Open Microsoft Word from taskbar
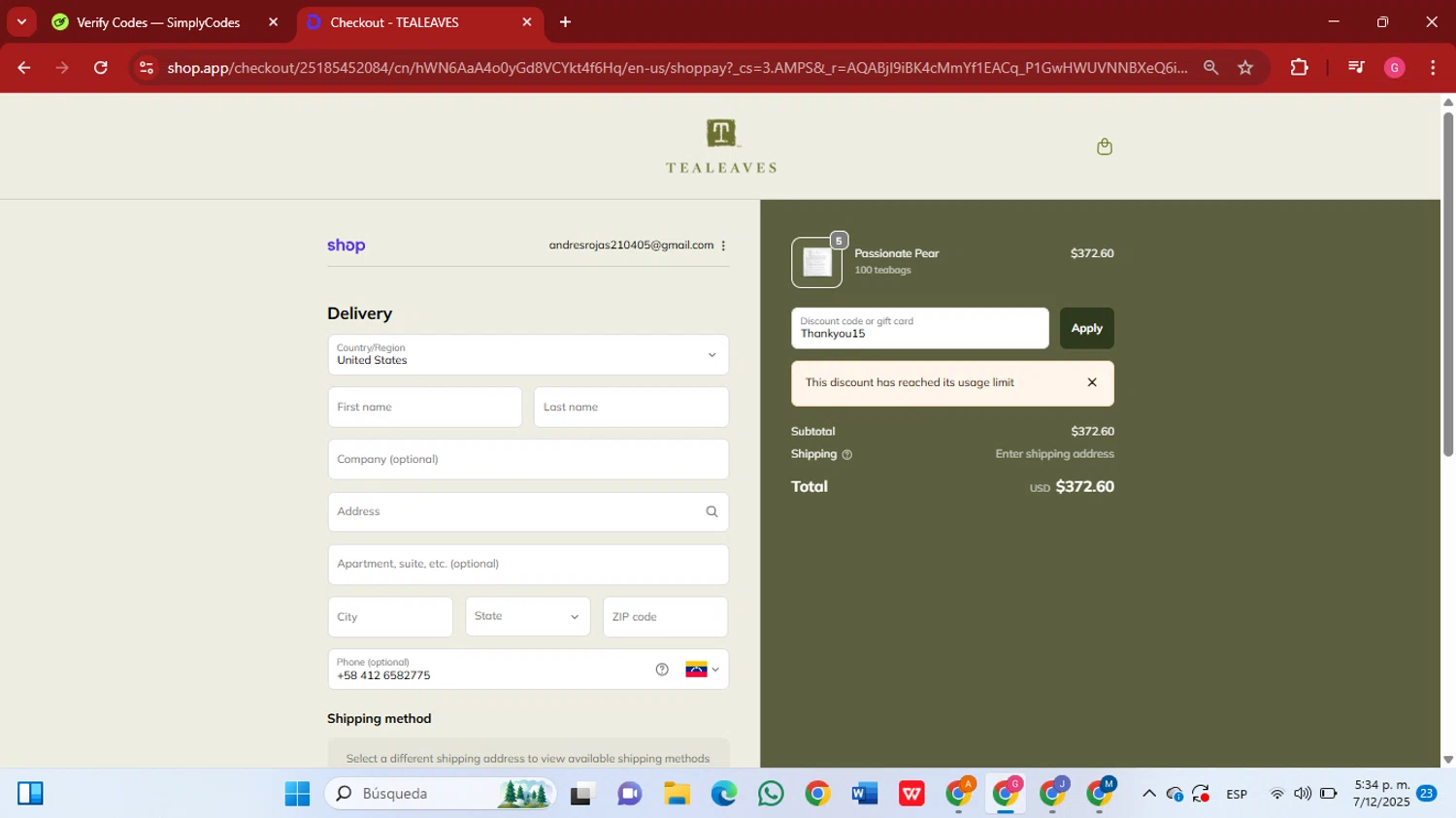The width and height of the screenshot is (1456, 818). (x=864, y=794)
